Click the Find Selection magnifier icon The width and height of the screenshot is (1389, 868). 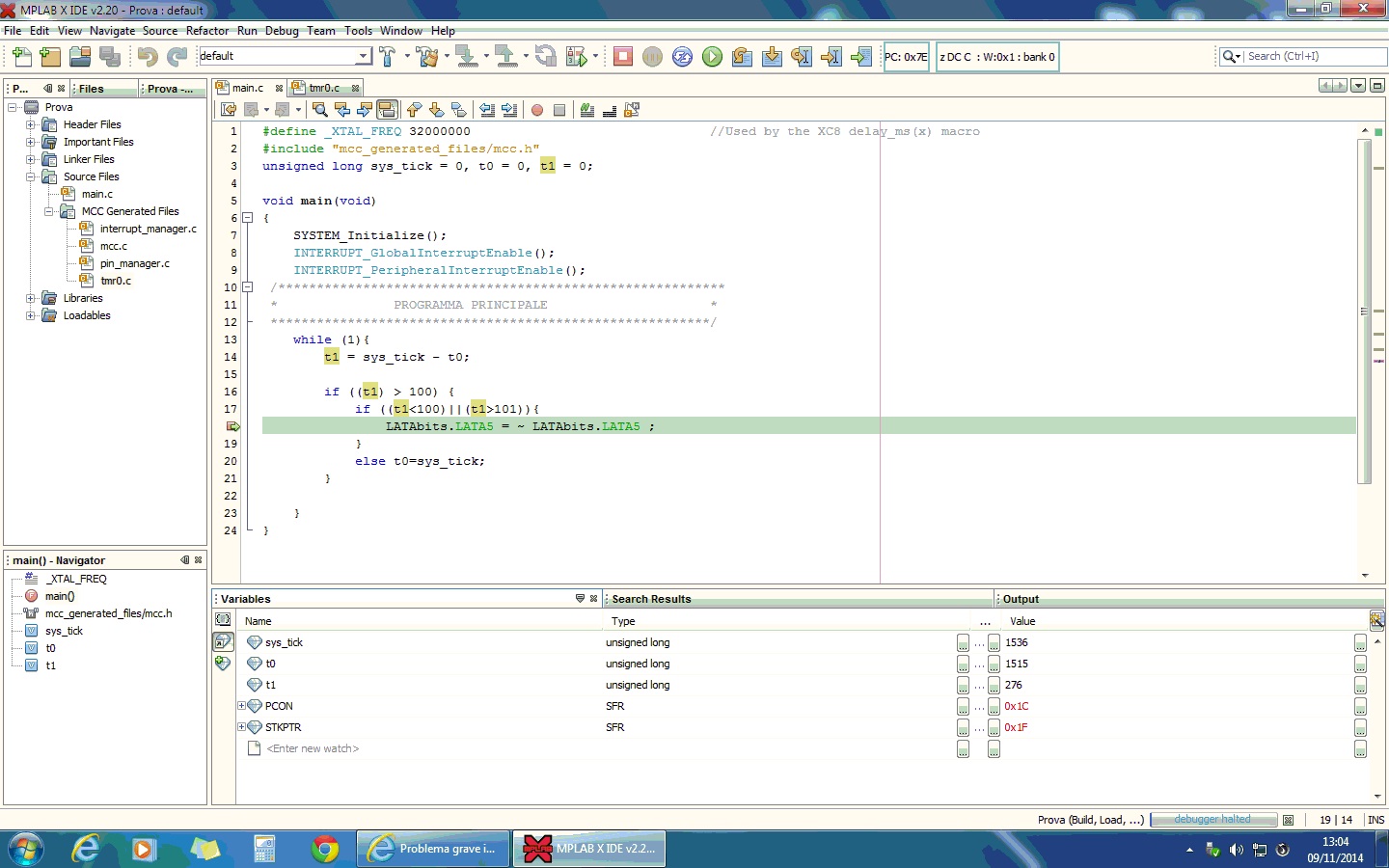pos(320,110)
